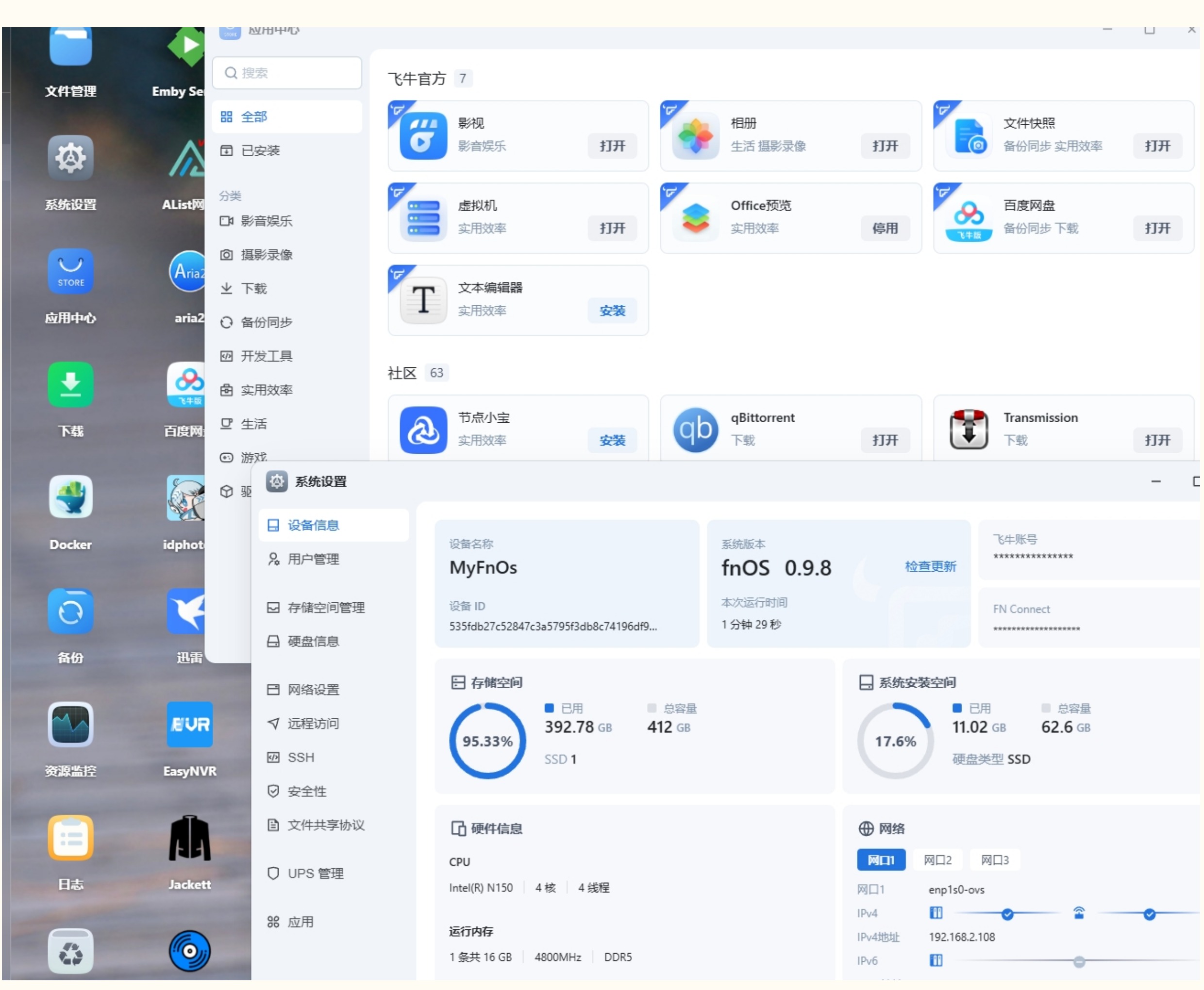Click the app center search field
The image size is (1204, 990).
[287, 73]
